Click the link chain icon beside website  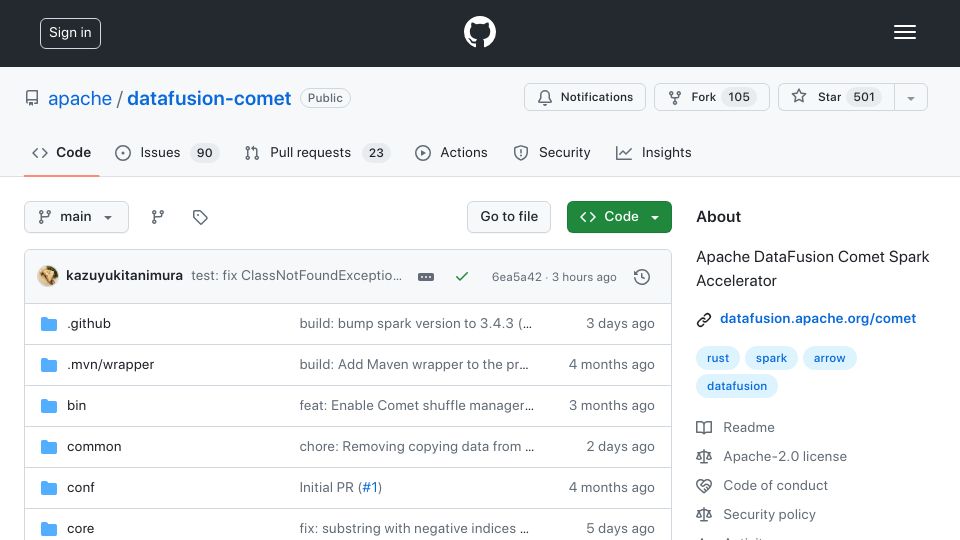click(704, 320)
